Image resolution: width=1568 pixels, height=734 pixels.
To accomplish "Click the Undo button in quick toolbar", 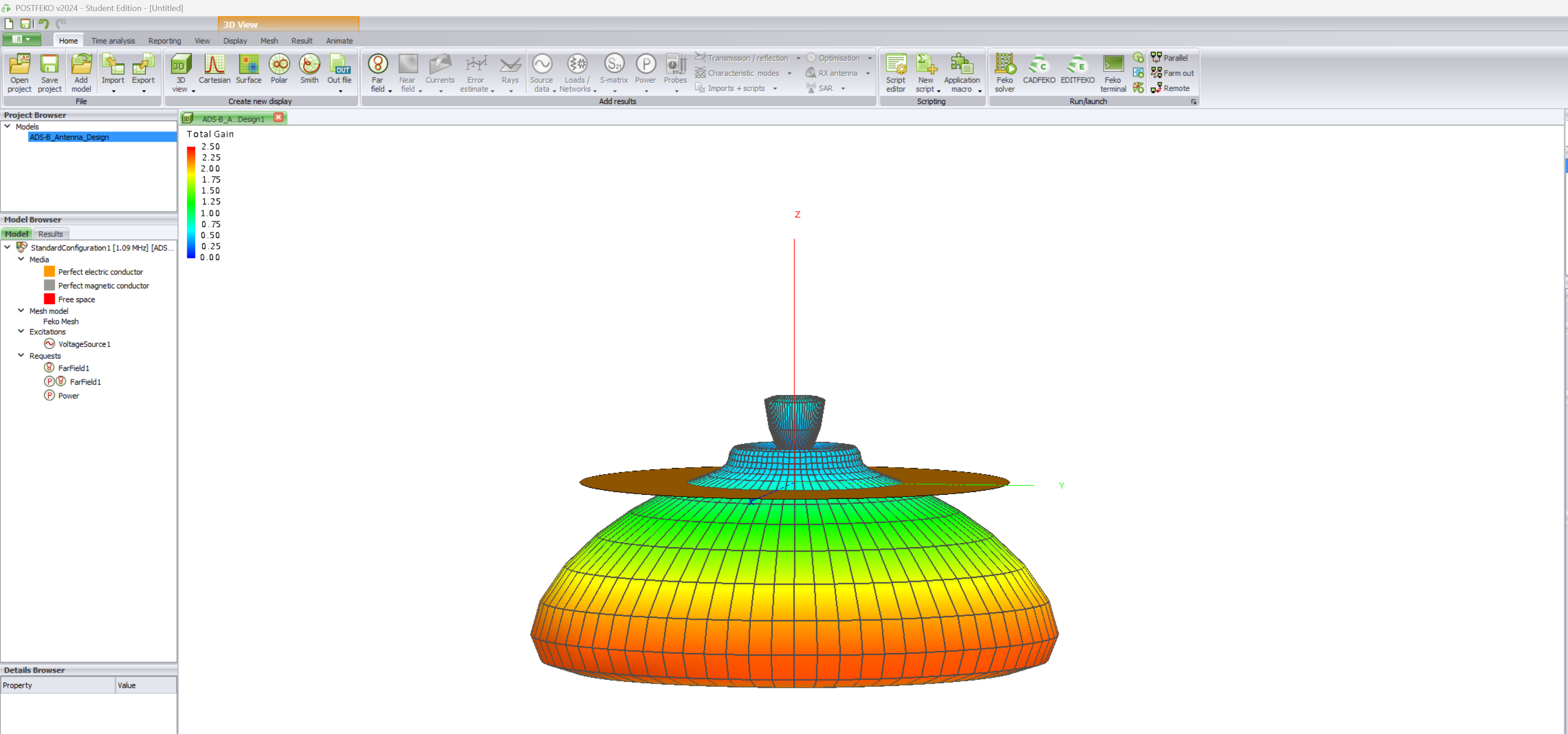I will tap(43, 24).
